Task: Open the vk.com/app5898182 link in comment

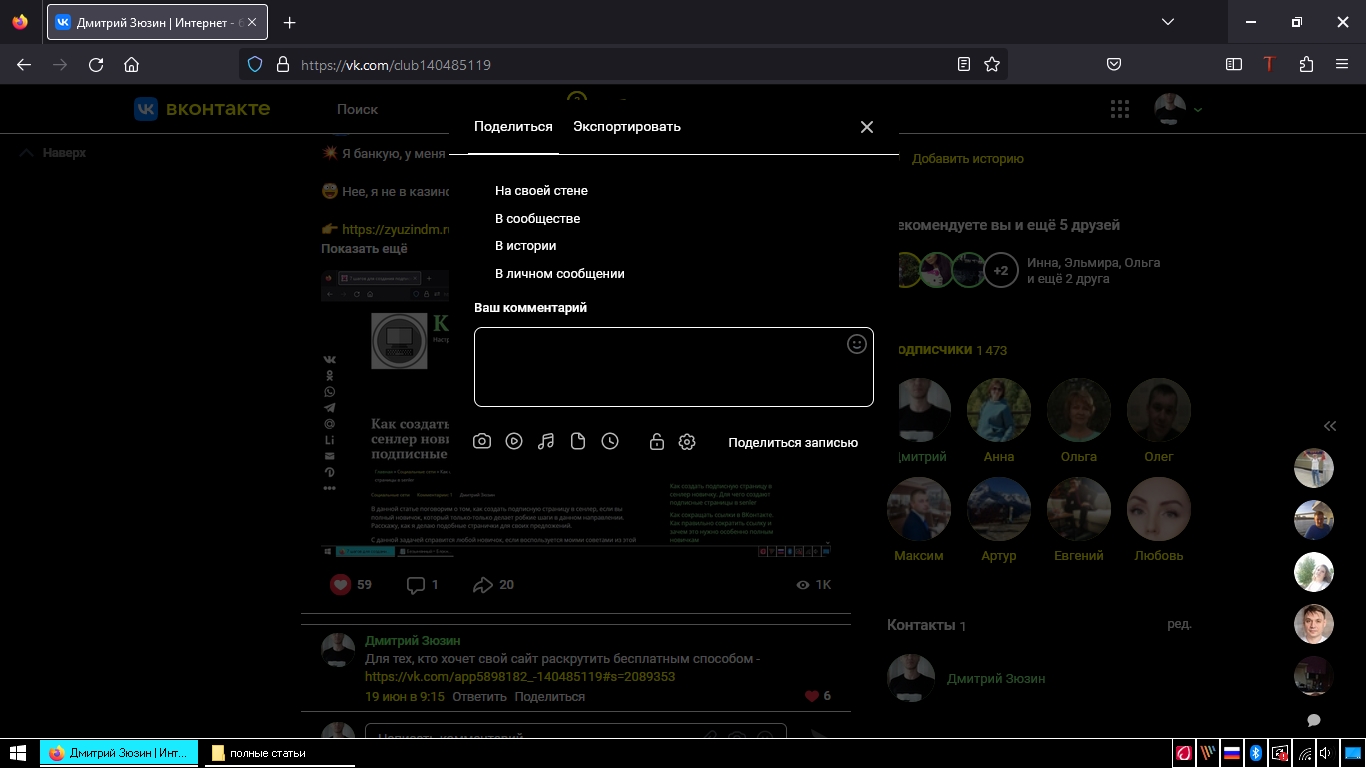Action: click(x=520, y=677)
